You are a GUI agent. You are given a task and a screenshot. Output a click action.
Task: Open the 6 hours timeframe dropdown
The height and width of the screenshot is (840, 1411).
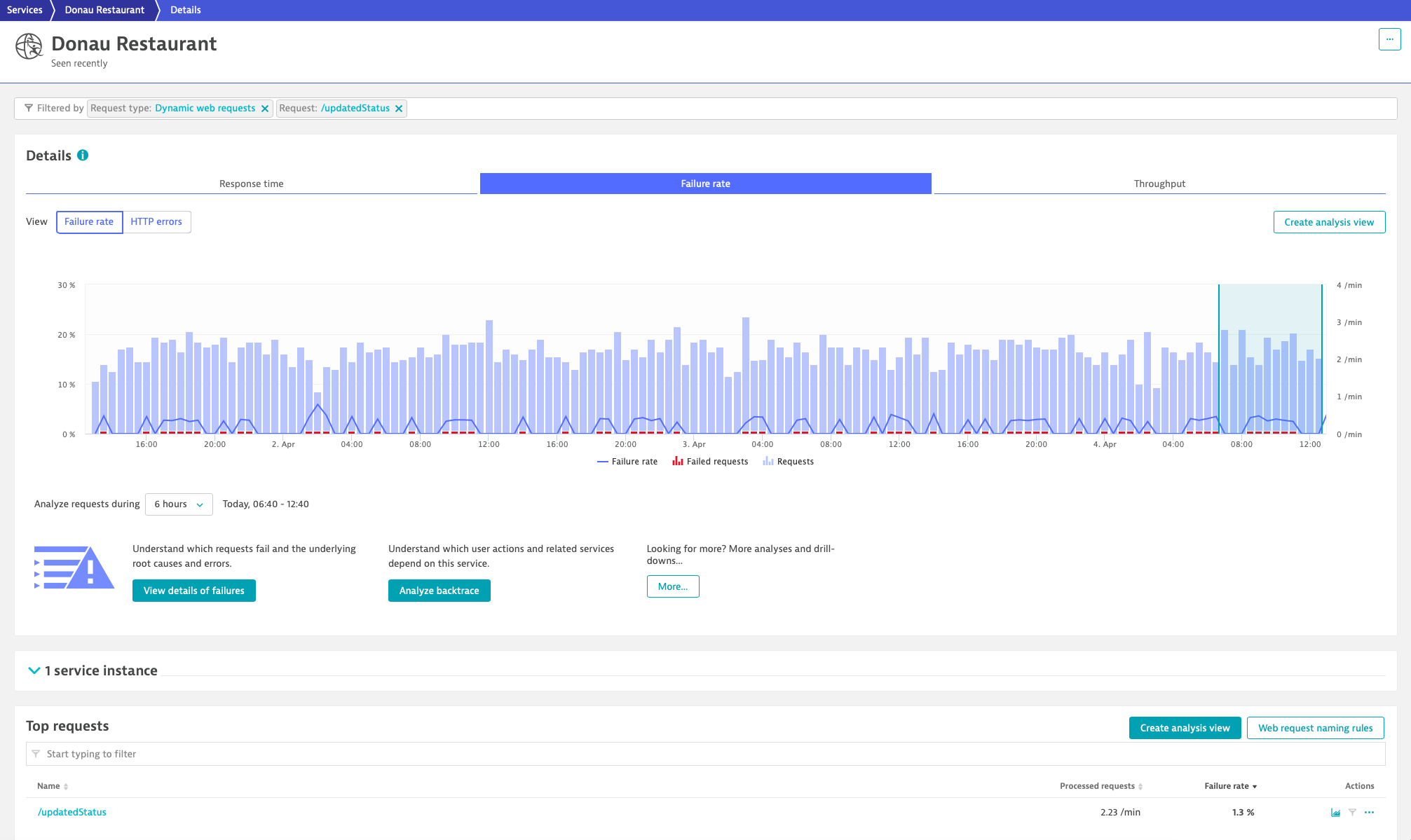[x=179, y=504]
